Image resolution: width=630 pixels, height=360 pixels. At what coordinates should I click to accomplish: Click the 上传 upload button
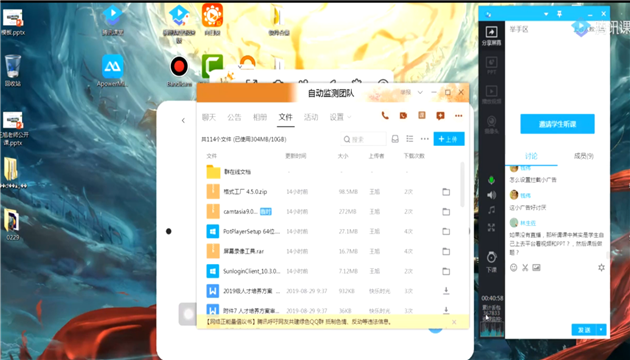click(449, 139)
